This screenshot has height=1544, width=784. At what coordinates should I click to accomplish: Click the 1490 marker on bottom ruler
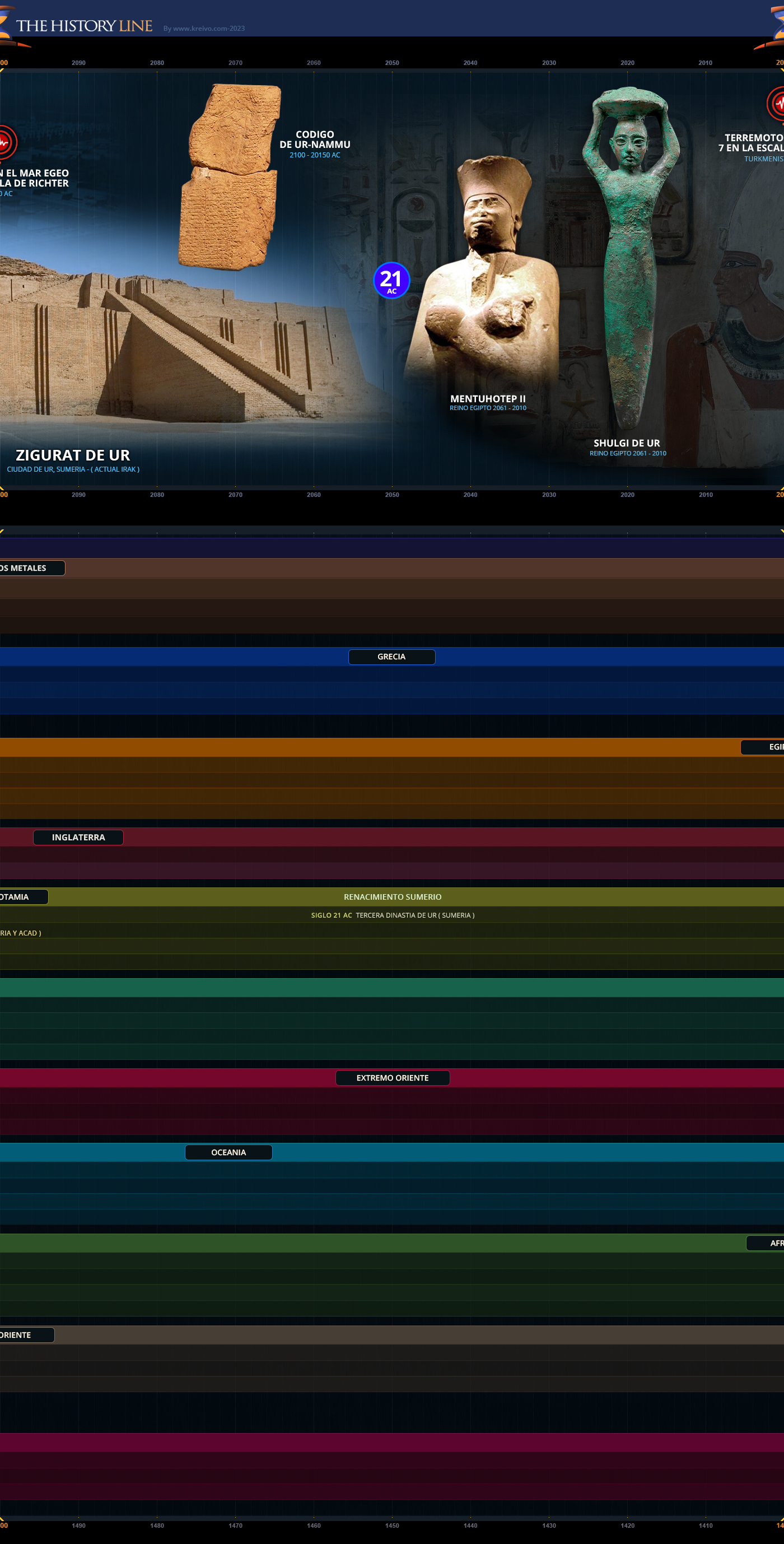point(78,1526)
